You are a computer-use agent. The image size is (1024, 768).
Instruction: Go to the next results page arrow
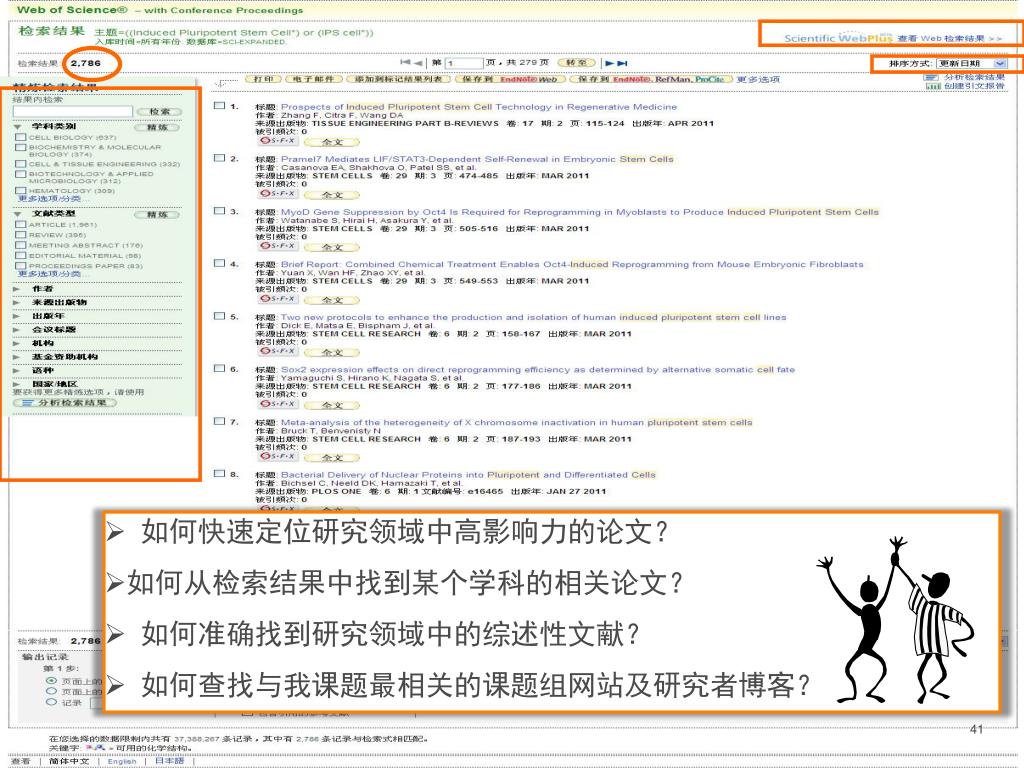(609, 63)
